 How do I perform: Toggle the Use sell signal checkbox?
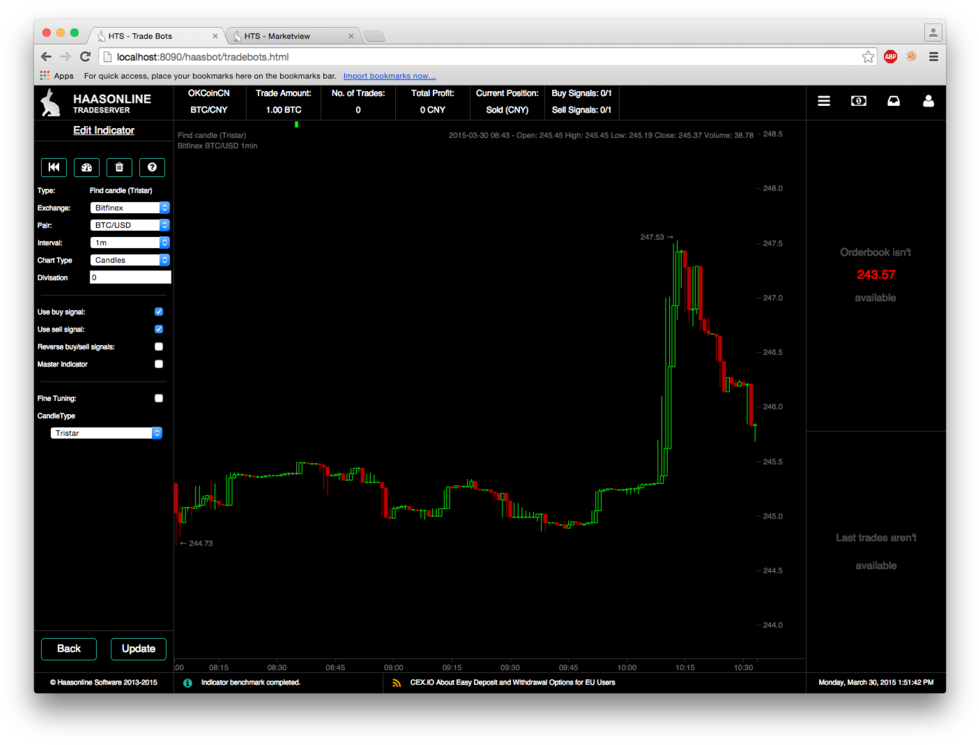[159, 329]
